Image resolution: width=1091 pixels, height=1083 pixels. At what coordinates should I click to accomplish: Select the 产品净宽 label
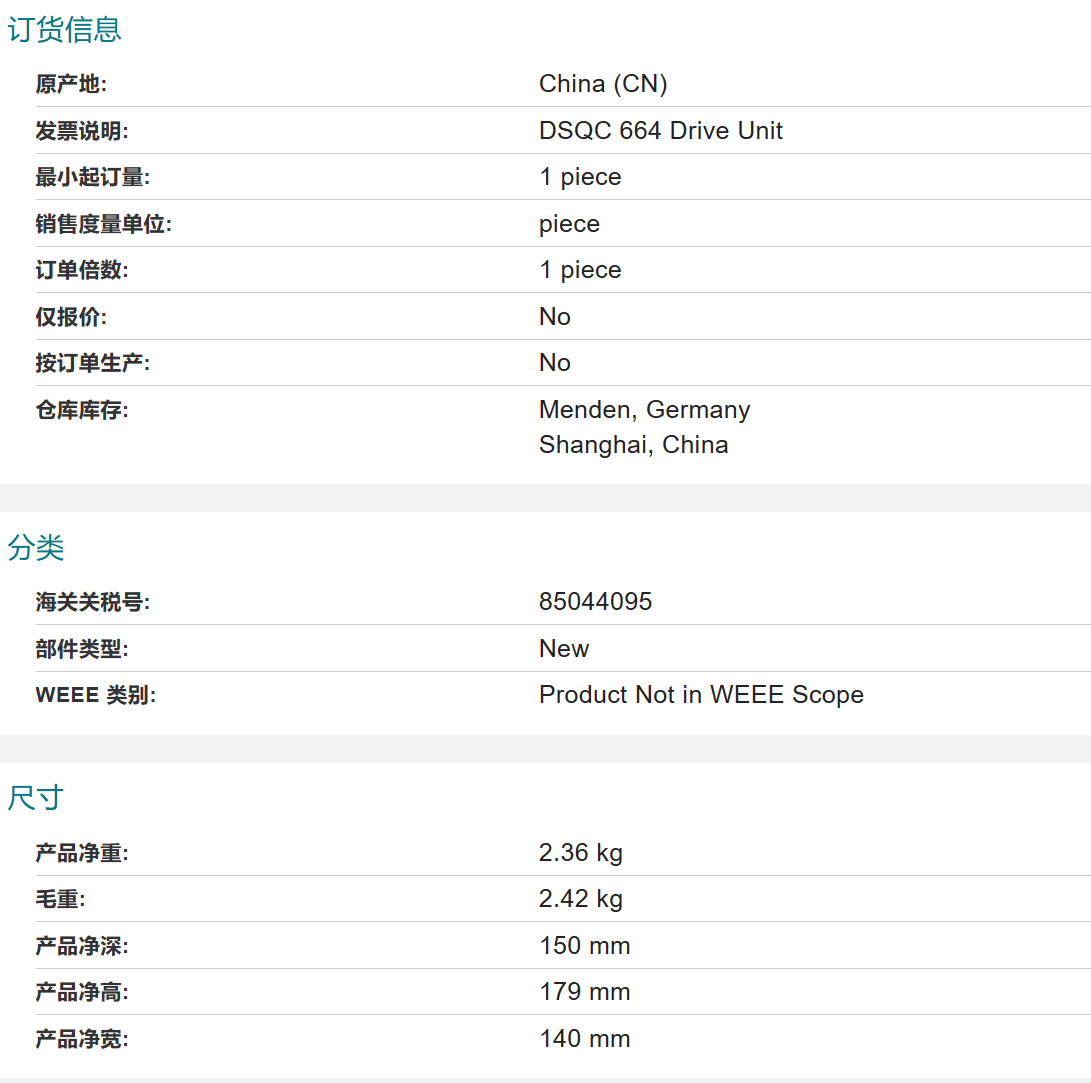[82, 1039]
